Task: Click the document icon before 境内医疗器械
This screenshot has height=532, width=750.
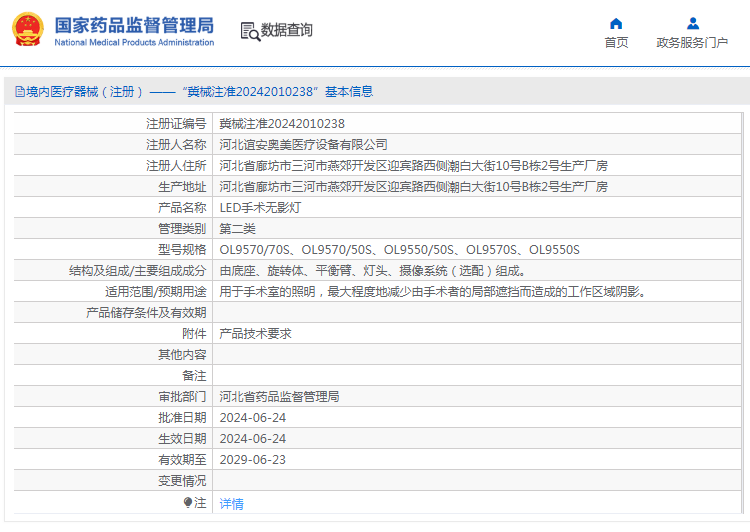Action: coord(20,91)
